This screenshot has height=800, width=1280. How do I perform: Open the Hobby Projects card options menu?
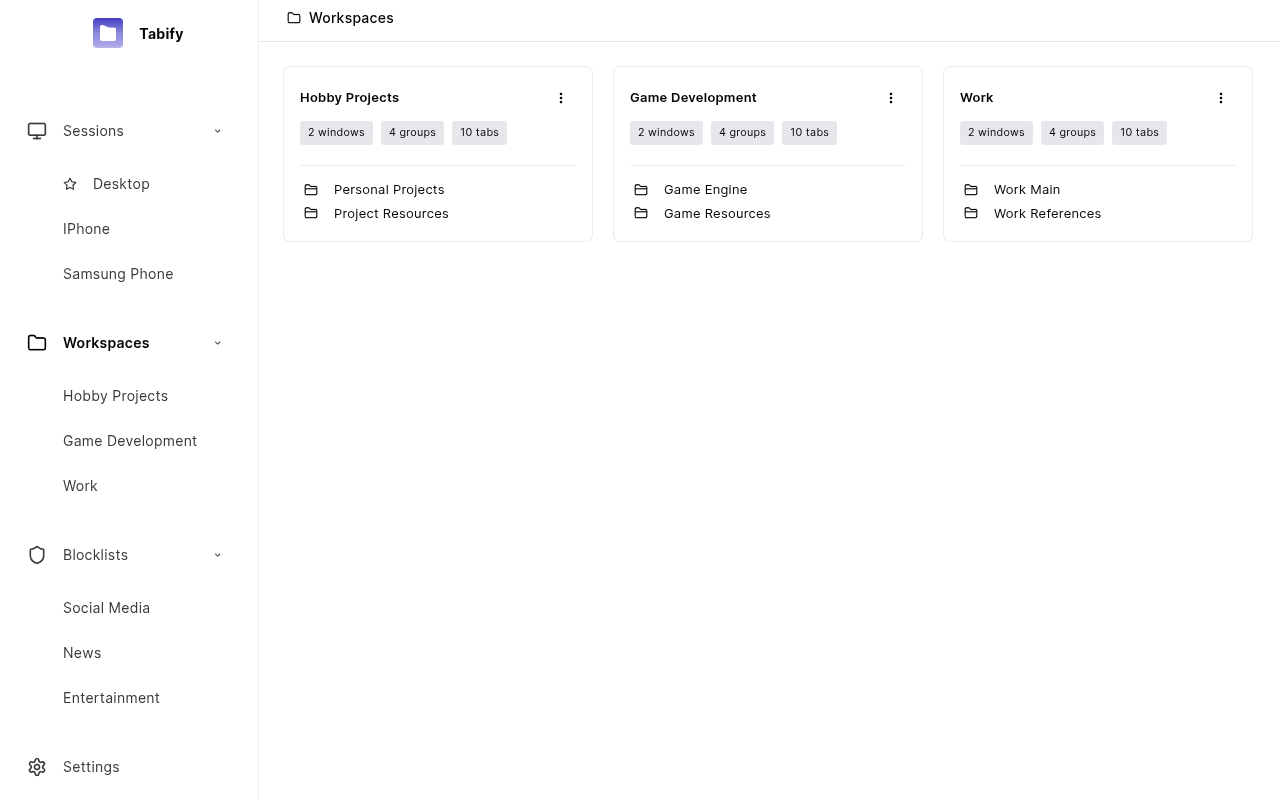coord(561,98)
